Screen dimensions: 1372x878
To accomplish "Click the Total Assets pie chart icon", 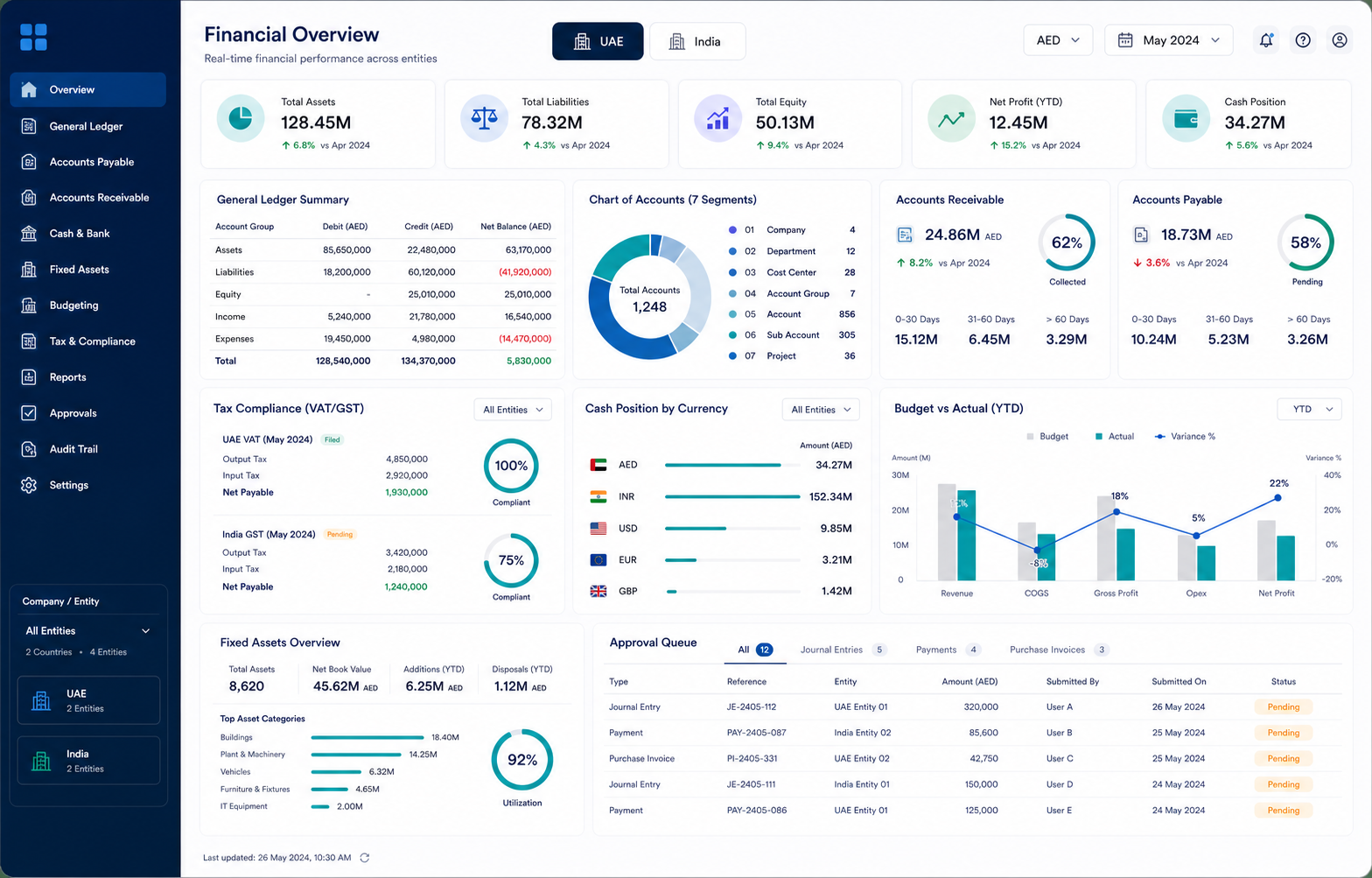I will pos(241,118).
